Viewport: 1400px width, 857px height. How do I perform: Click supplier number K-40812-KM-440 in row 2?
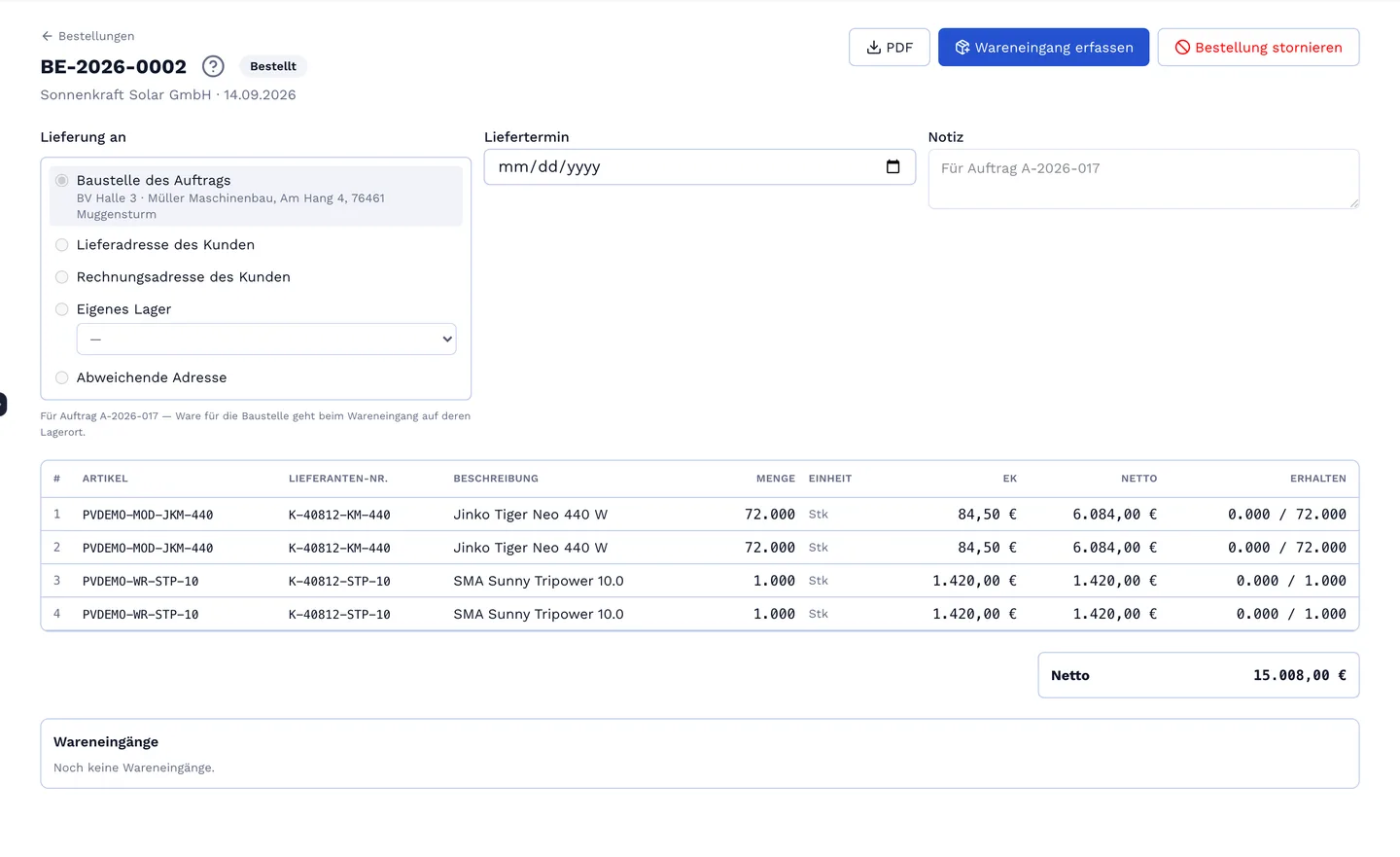[x=339, y=548]
